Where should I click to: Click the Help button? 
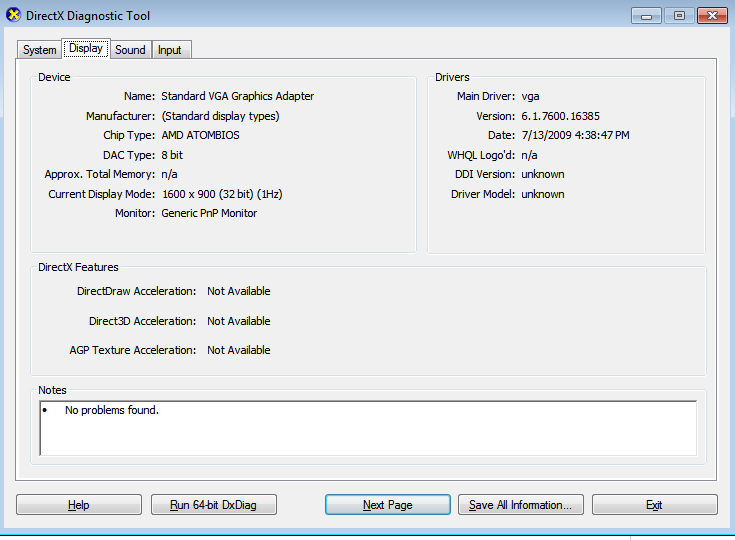(79, 505)
